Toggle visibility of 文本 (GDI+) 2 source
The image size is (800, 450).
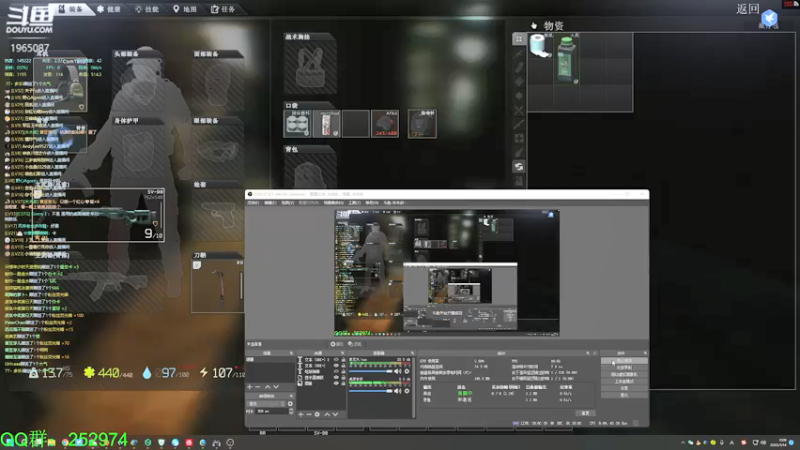point(336,360)
